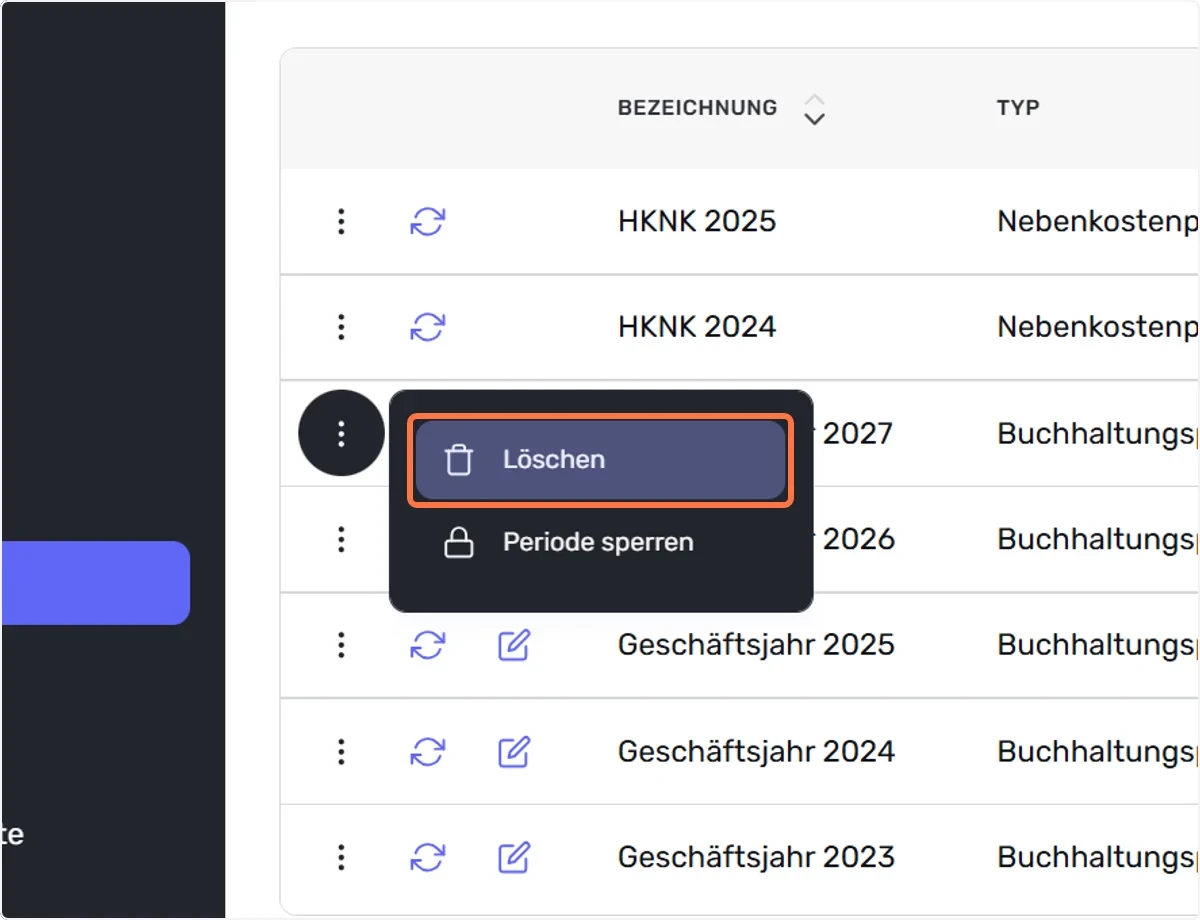Sort the table by Bezeichnung arrows

pos(815,109)
